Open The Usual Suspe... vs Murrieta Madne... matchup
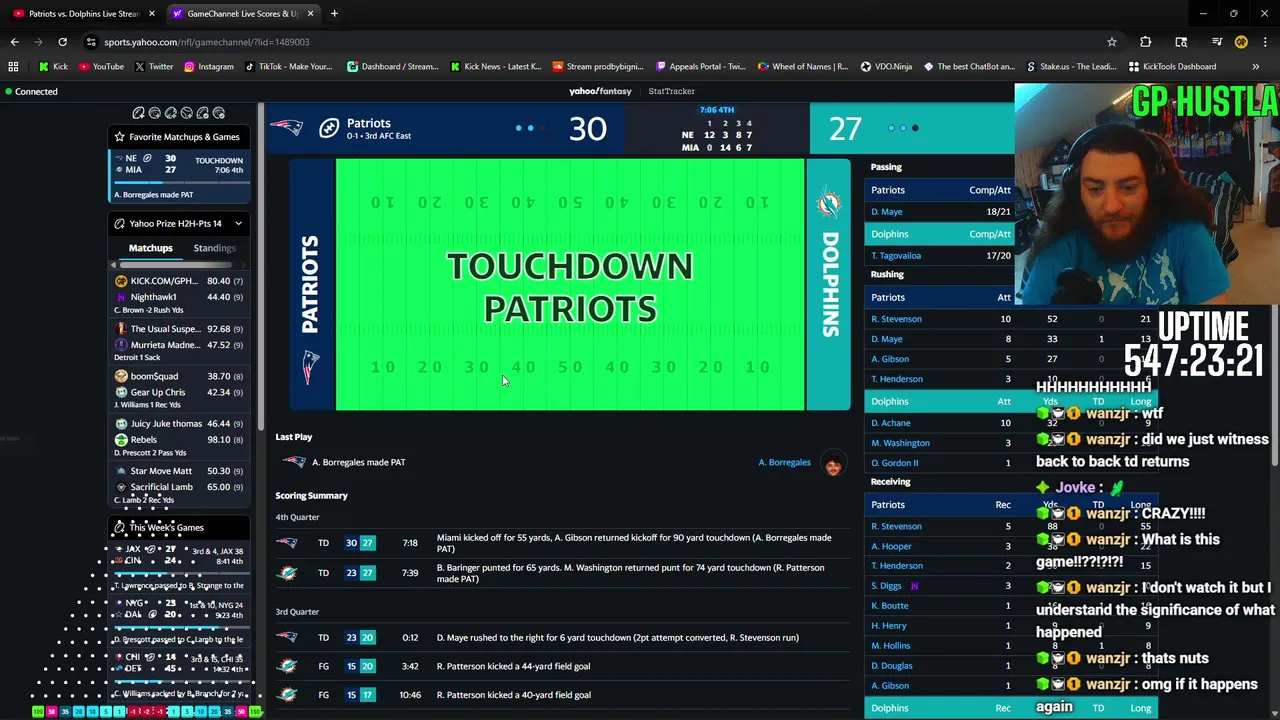 179,343
